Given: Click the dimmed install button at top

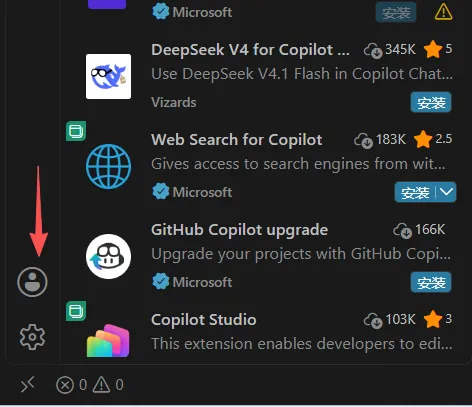Looking at the screenshot, I should [396, 12].
